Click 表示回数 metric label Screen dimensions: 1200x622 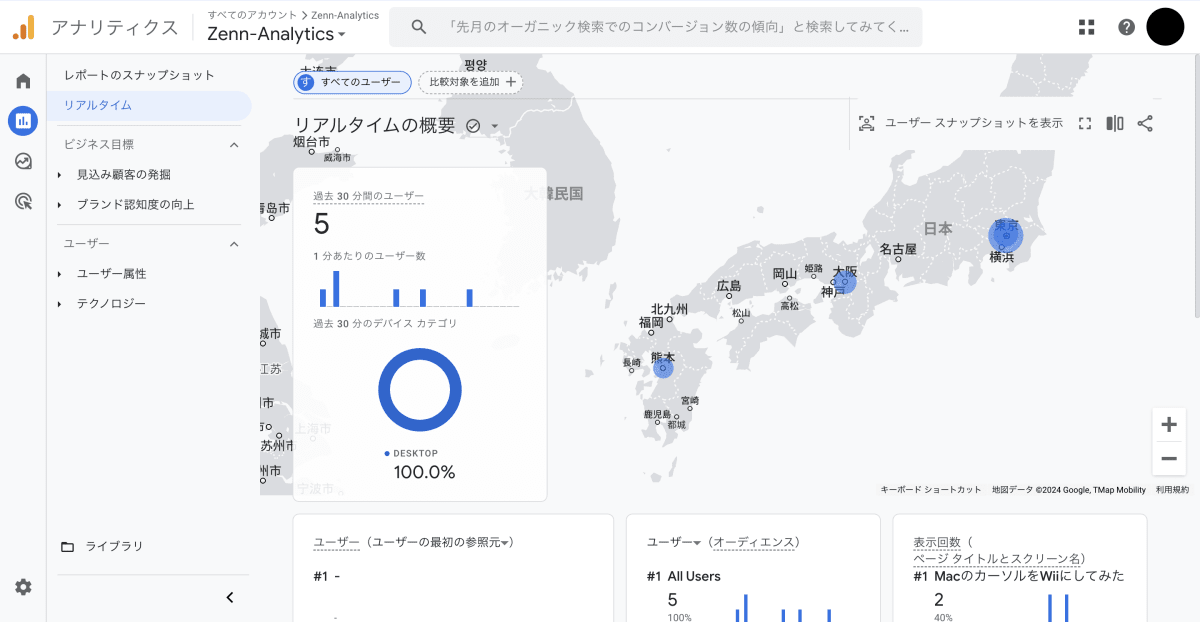pyautogui.click(x=938, y=542)
